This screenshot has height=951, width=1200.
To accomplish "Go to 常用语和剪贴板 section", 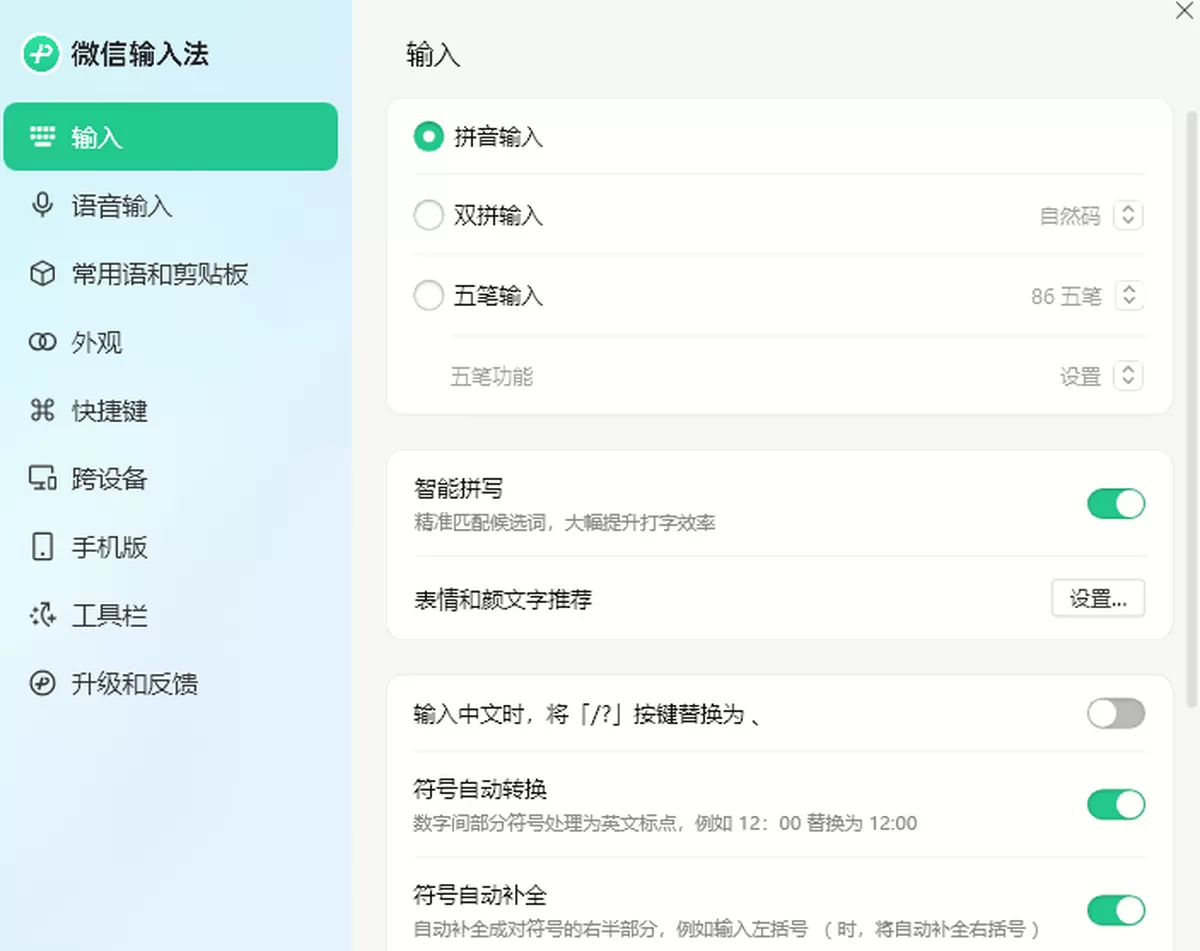I will 170,274.
